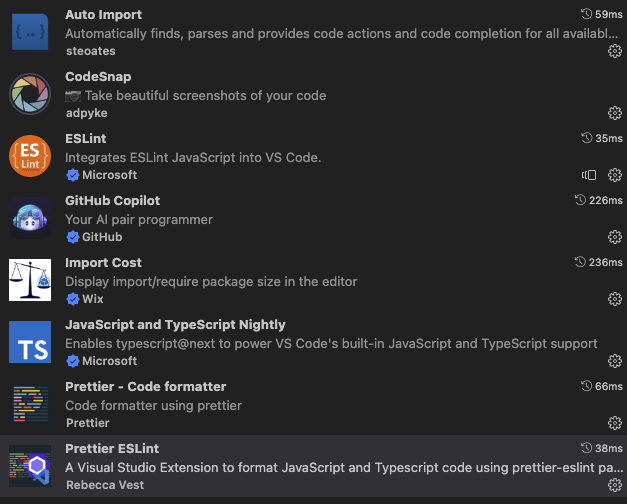The image size is (627, 504).
Task: Open Import Cost manage gear menu
Action: pos(615,299)
